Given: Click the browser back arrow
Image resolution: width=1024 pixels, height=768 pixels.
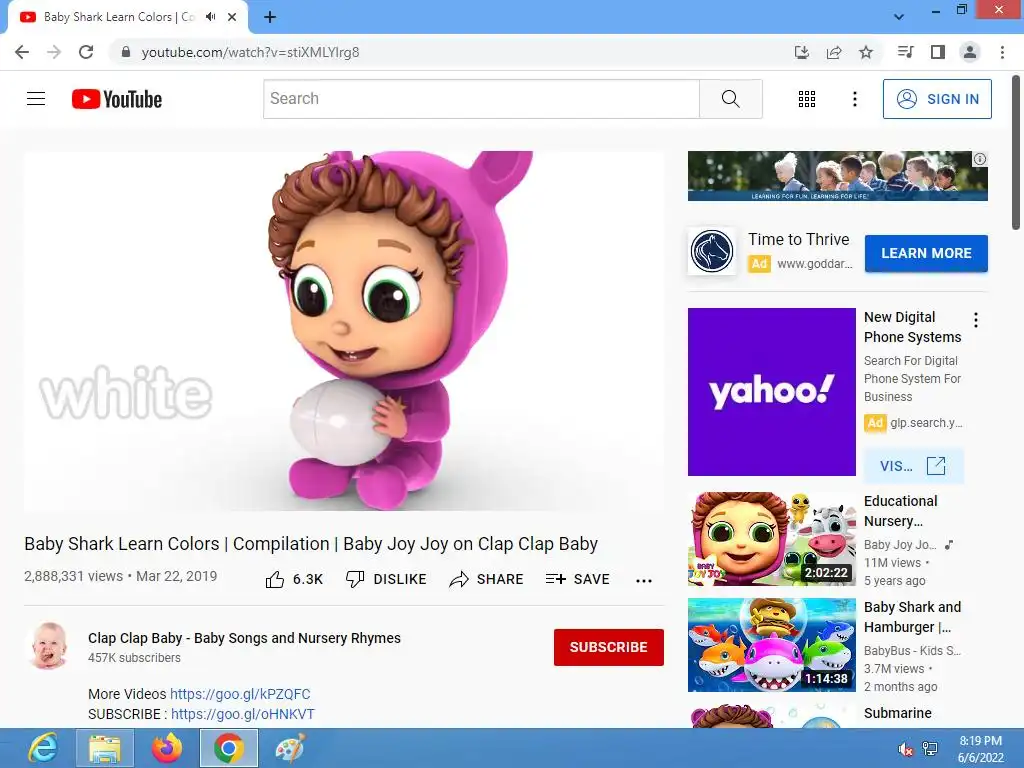Looking at the screenshot, I should click(x=22, y=52).
